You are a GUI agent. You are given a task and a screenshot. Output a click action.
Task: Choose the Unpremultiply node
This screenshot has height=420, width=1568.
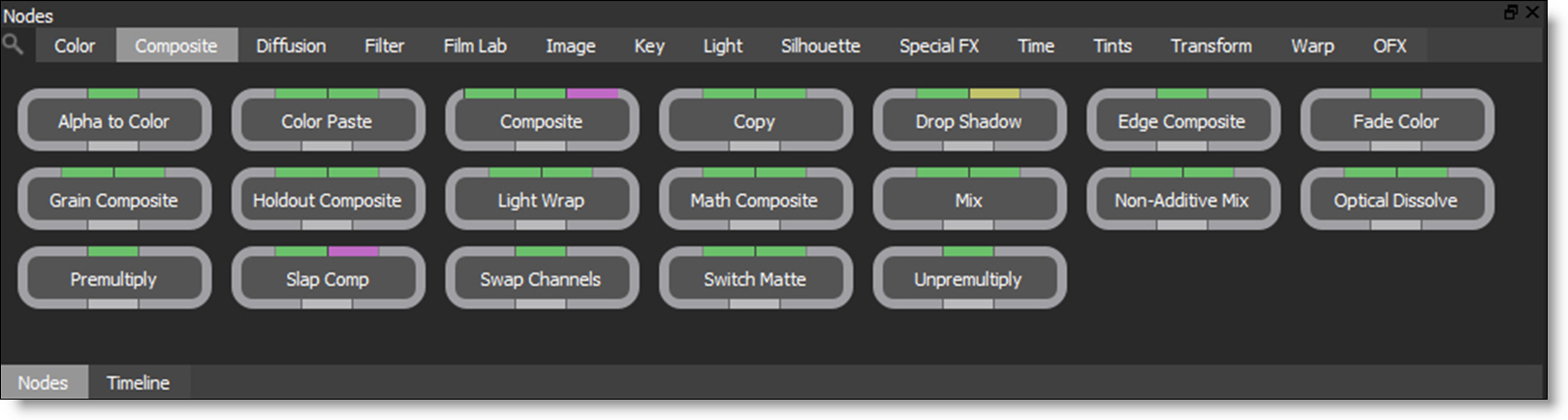click(968, 279)
